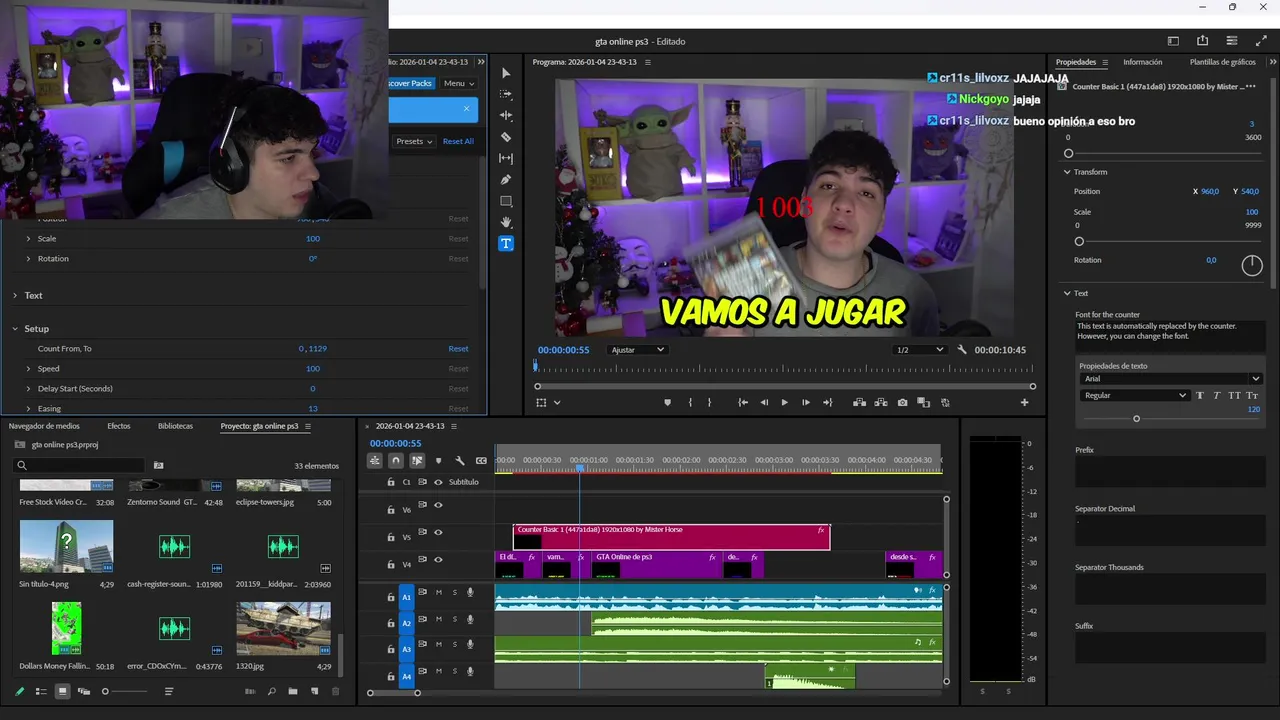
Task: Collapse the Text section in Propiedades
Action: click(x=1067, y=293)
